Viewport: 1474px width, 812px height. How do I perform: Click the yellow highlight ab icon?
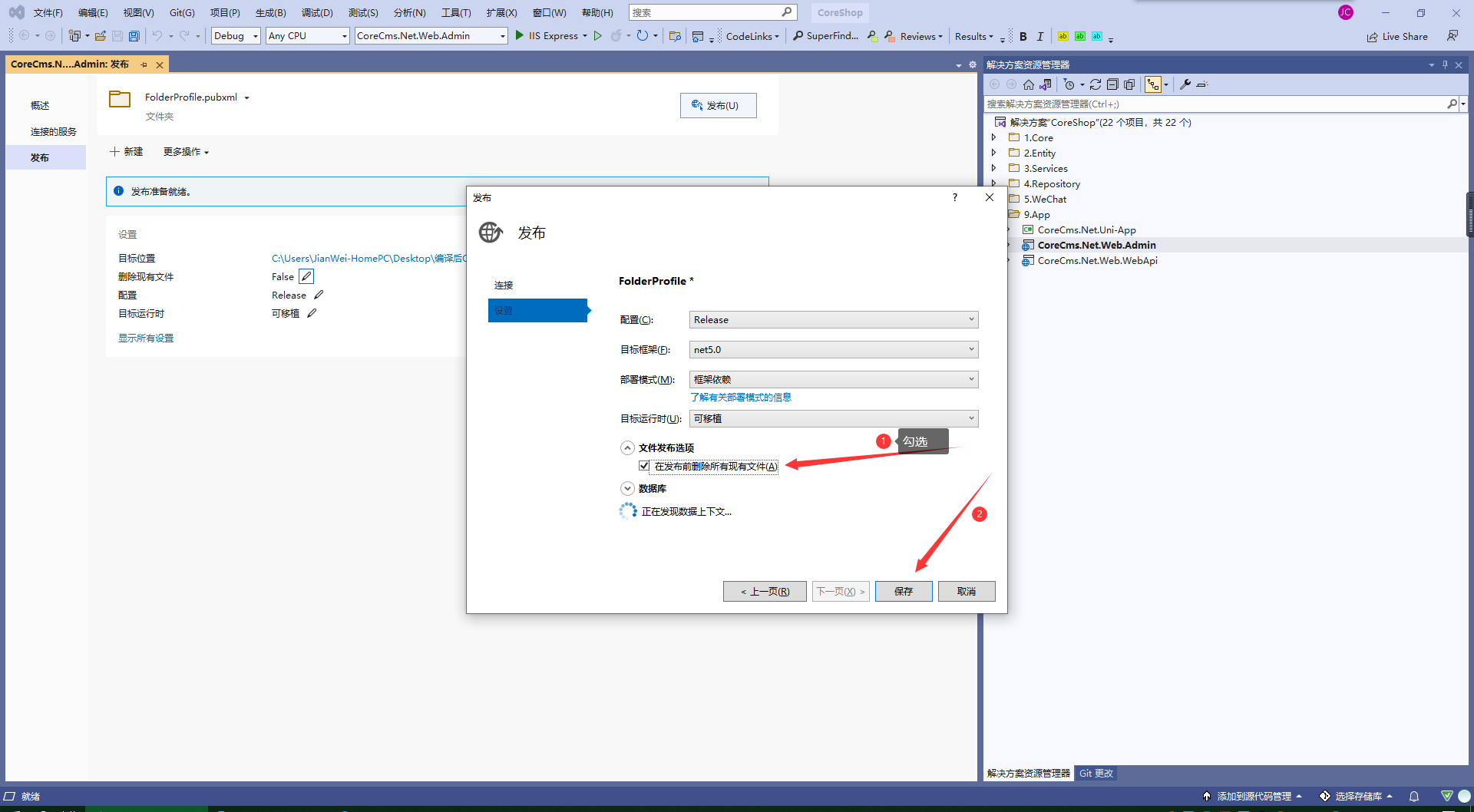(x=1063, y=36)
